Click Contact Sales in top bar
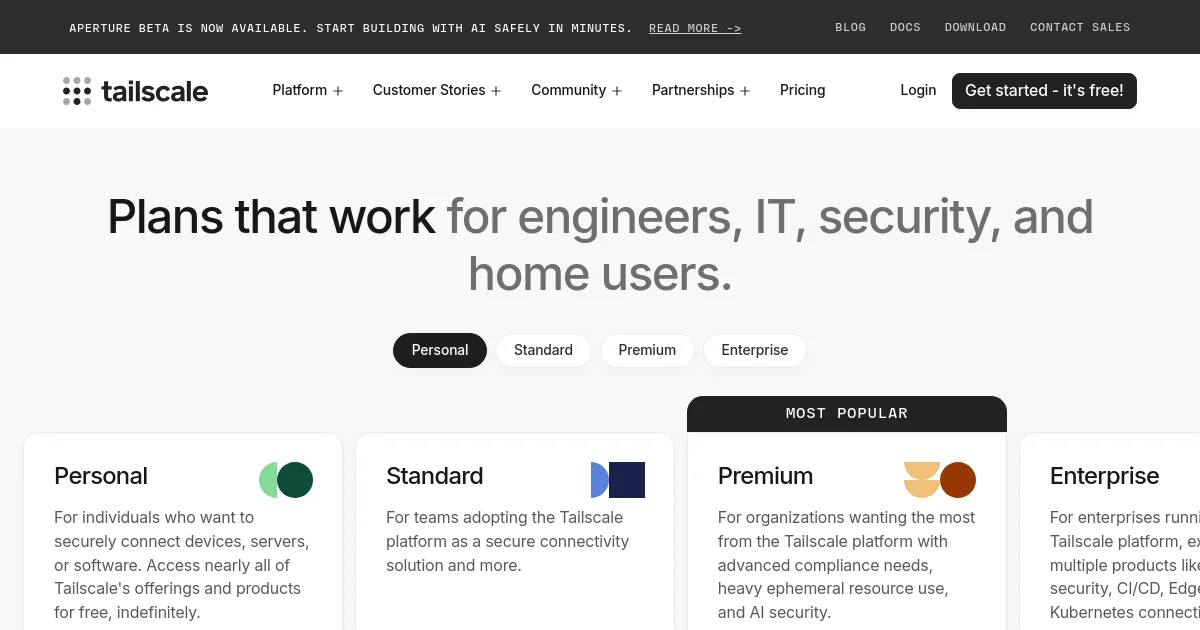 coord(1080,27)
